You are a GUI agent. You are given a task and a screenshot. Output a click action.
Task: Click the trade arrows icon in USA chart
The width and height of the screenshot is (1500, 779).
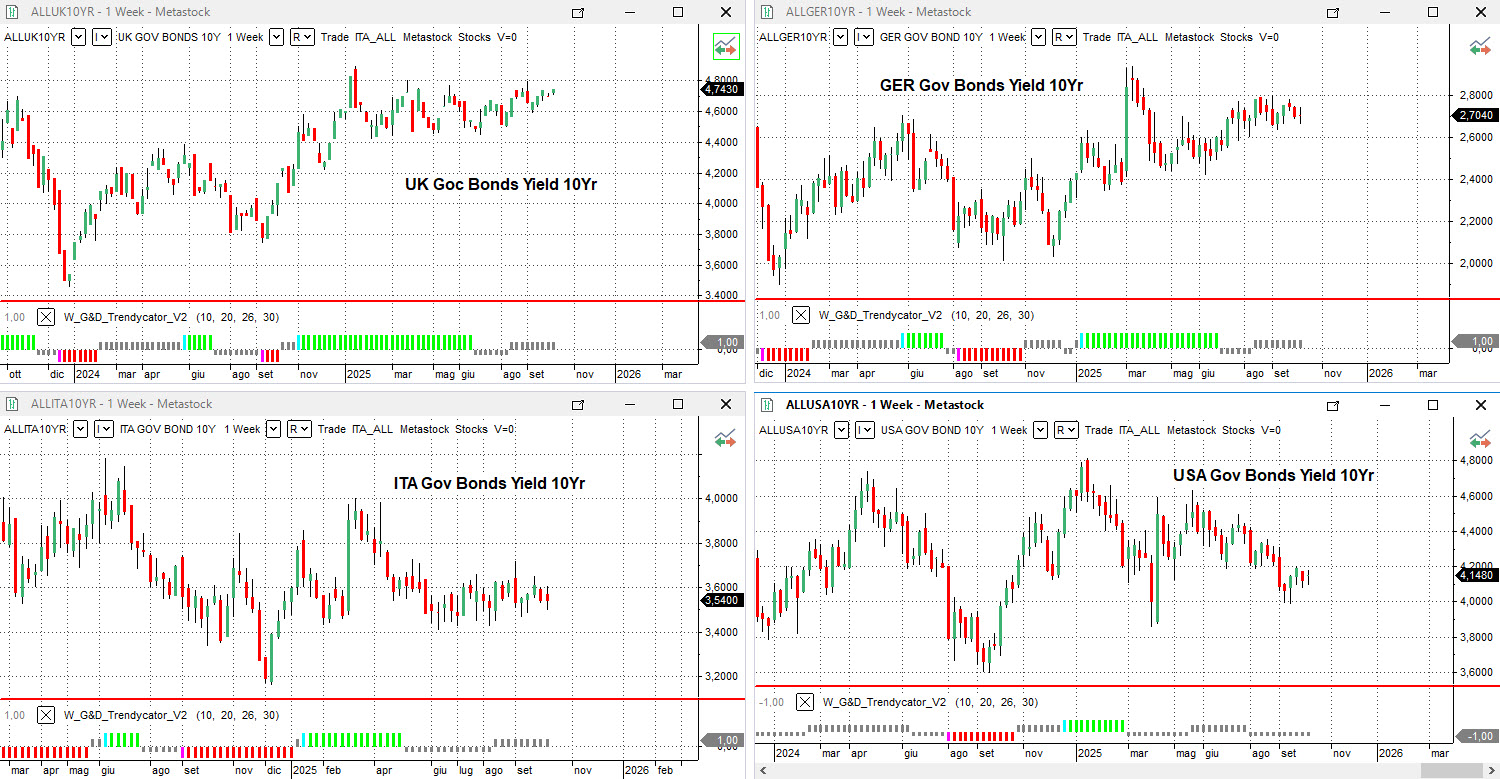point(1479,439)
